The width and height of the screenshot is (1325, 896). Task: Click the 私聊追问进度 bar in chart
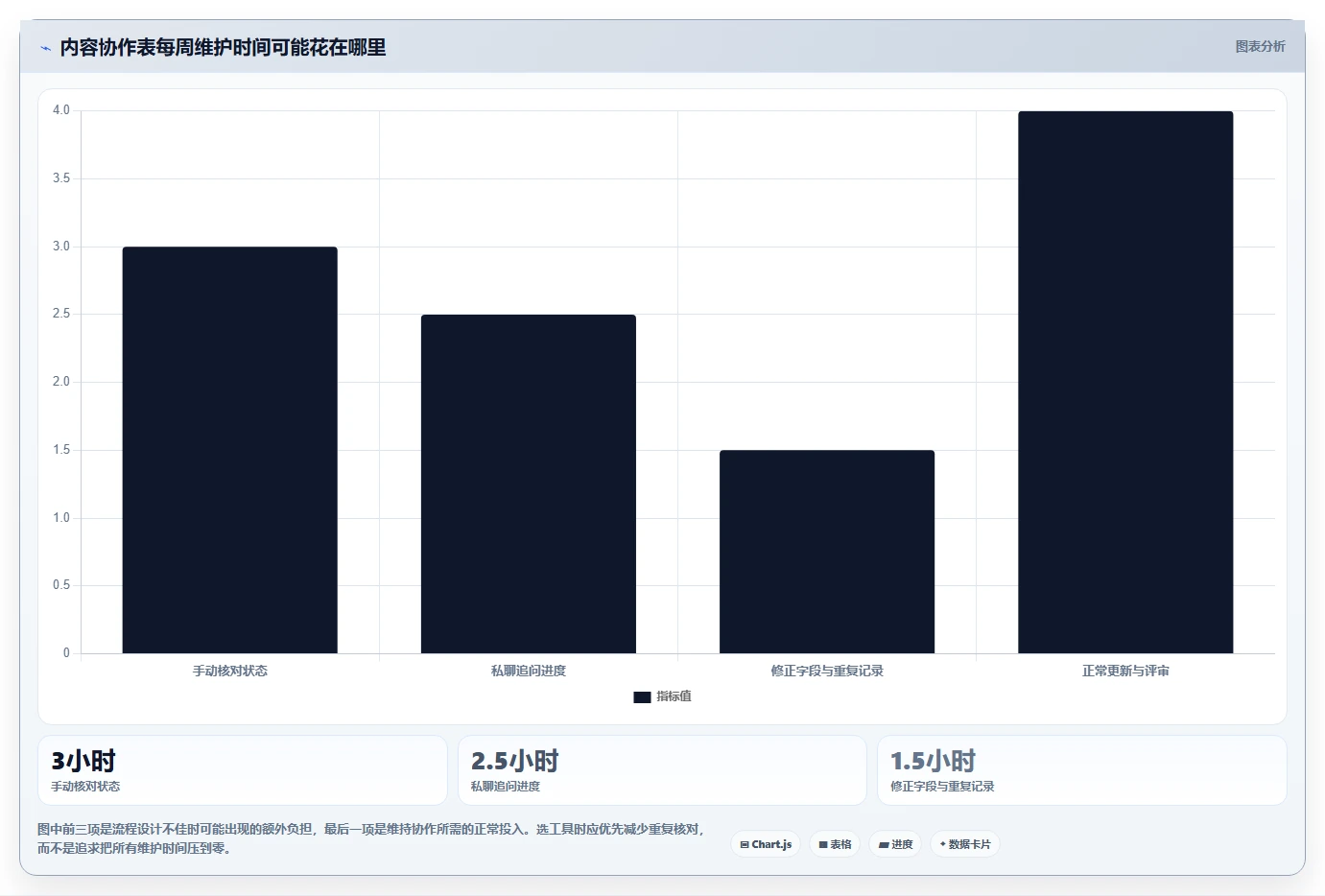click(529, 483)
